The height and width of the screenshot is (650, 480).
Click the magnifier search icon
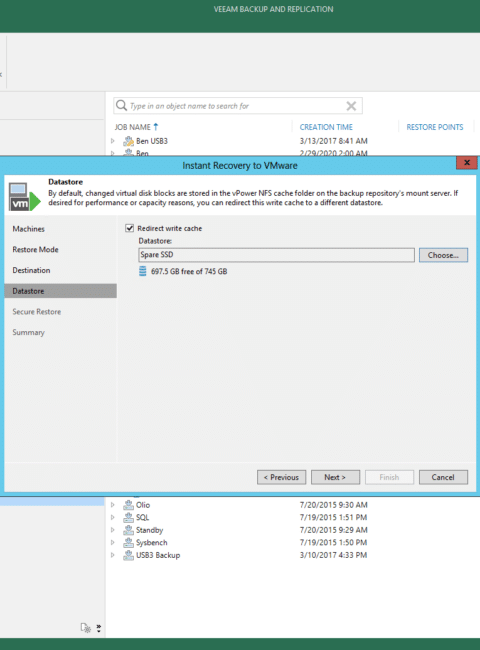(121, 105)
